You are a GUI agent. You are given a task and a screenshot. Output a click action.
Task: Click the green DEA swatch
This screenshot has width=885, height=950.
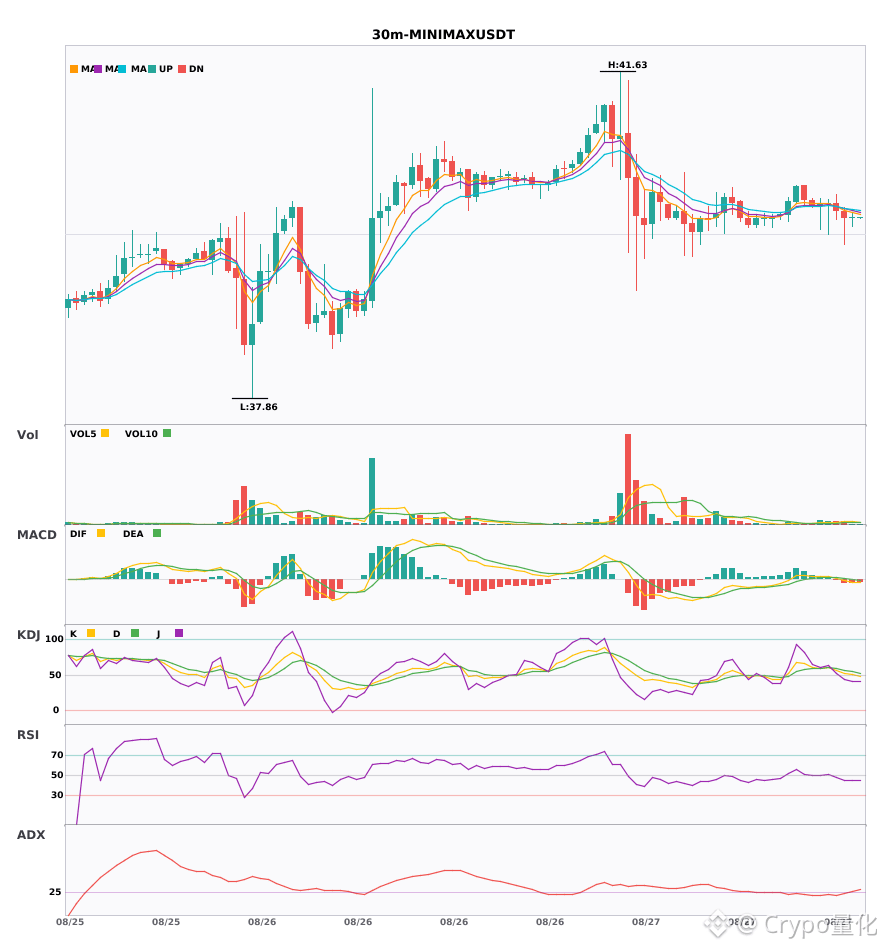(157, 533)
